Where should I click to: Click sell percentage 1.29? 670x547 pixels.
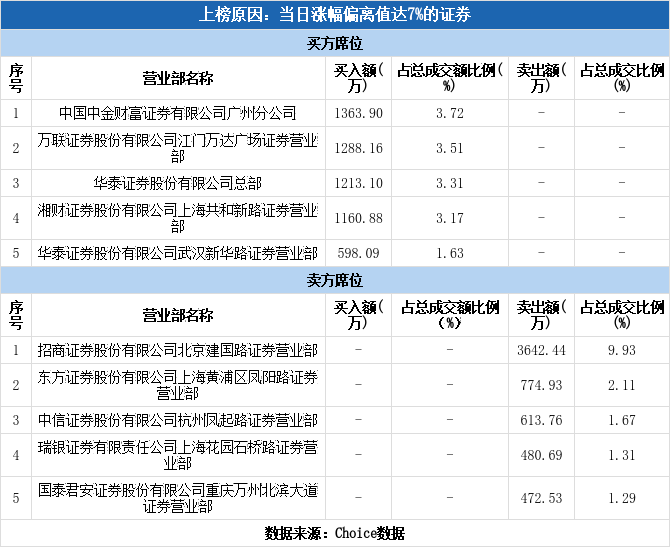click(x=622, y=498)
